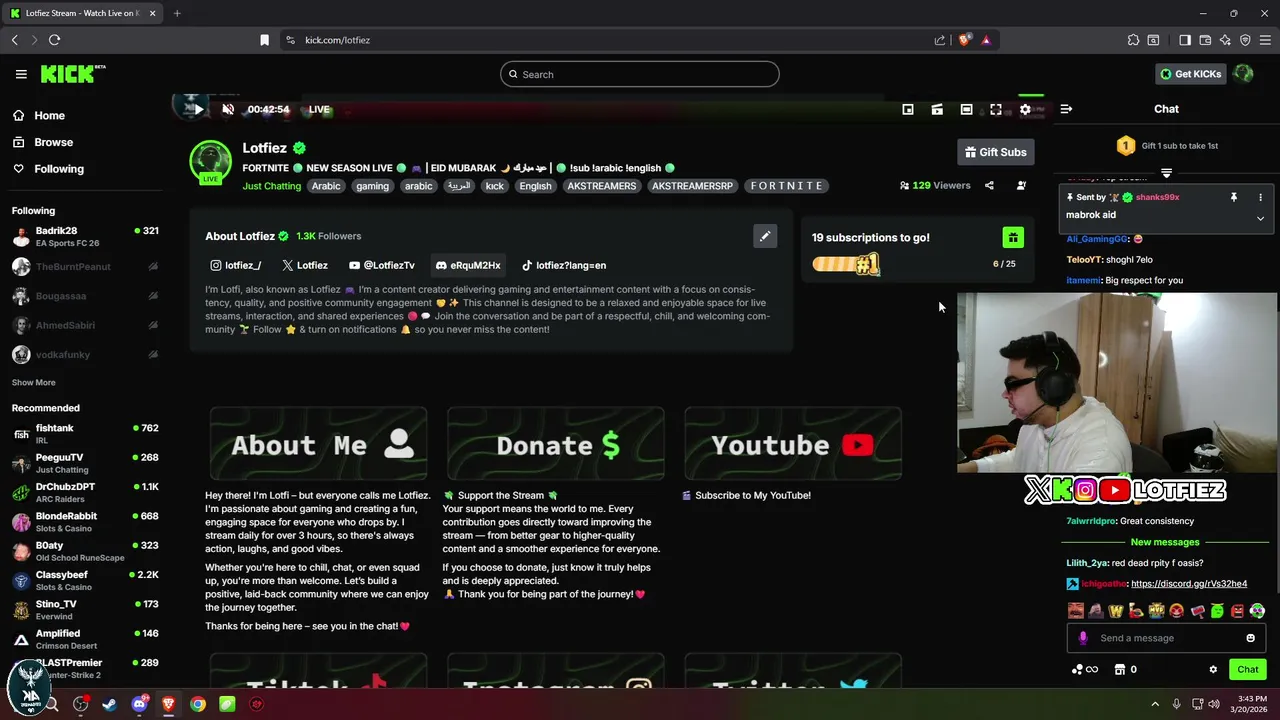Click the Get KICKs button
1280x720 pixels.
[x=1190, y=74]
